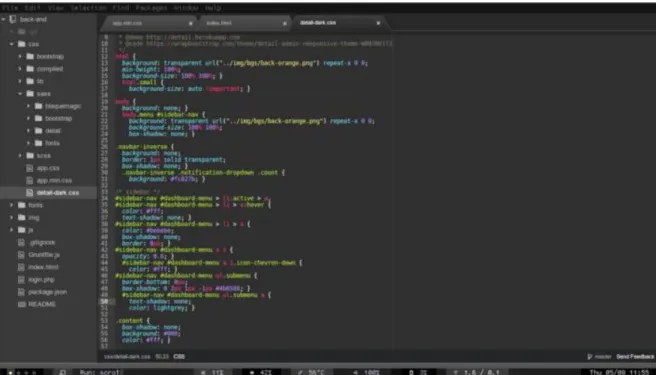
Task: Click the scss folder icon
Action: point(30,155)
